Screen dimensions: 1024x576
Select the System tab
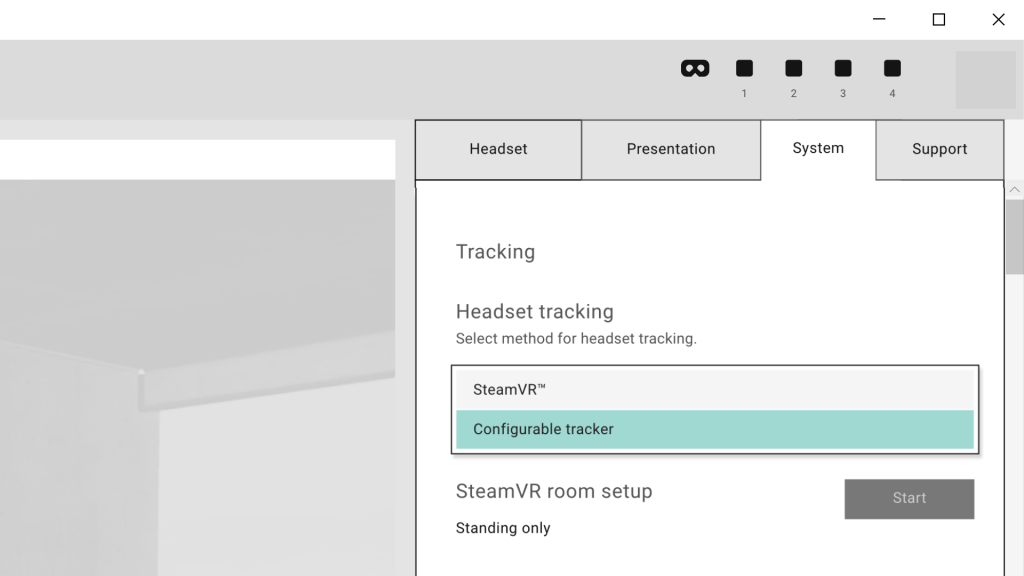(818, 149)
